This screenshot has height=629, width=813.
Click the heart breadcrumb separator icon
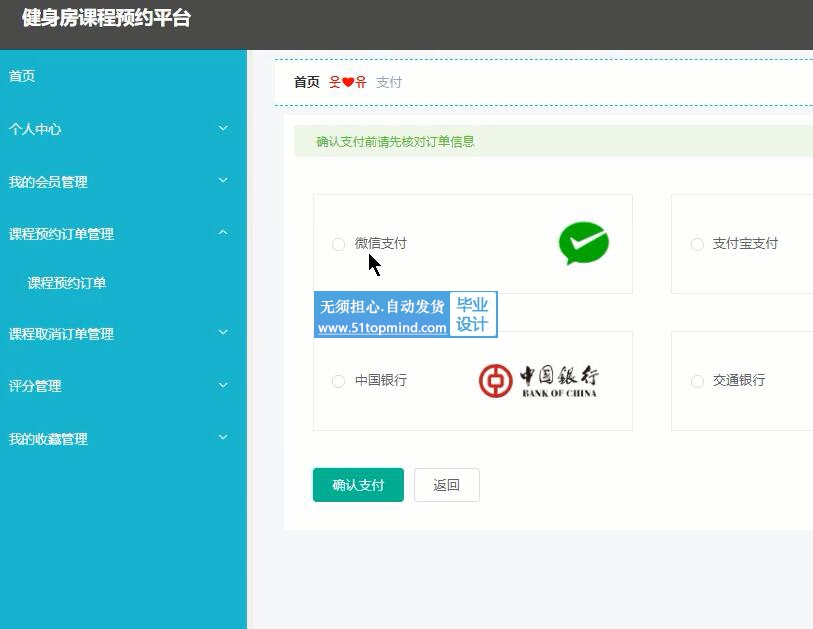tap(348, 82)
